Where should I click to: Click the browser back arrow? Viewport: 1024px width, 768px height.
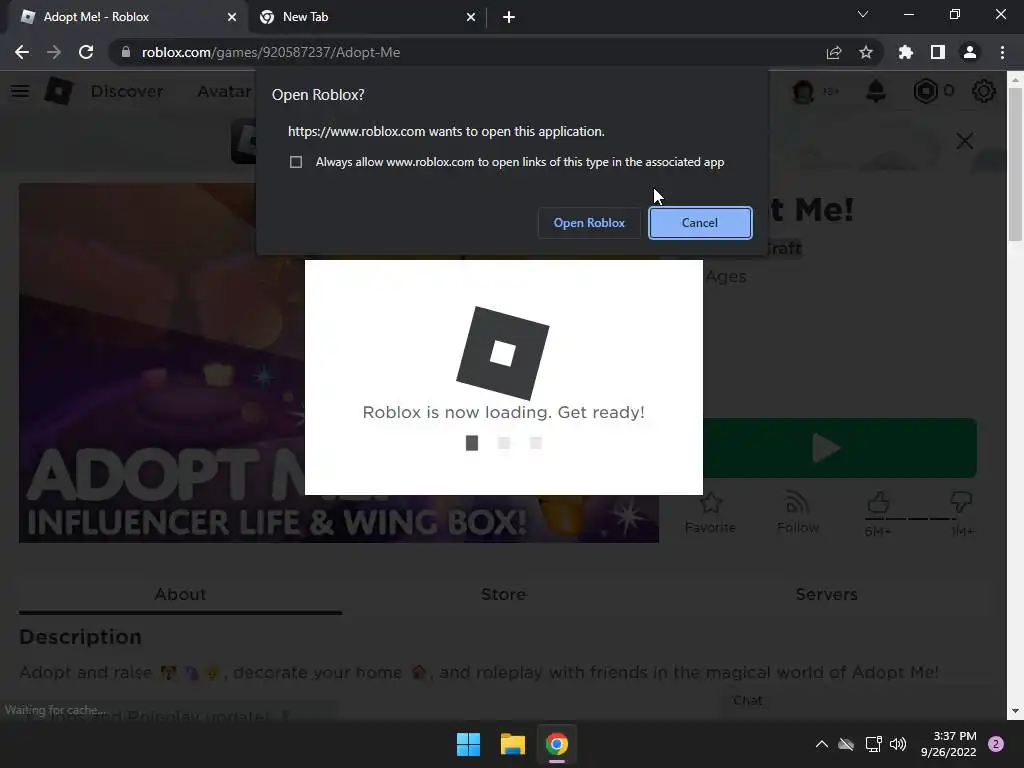point(22,52)
